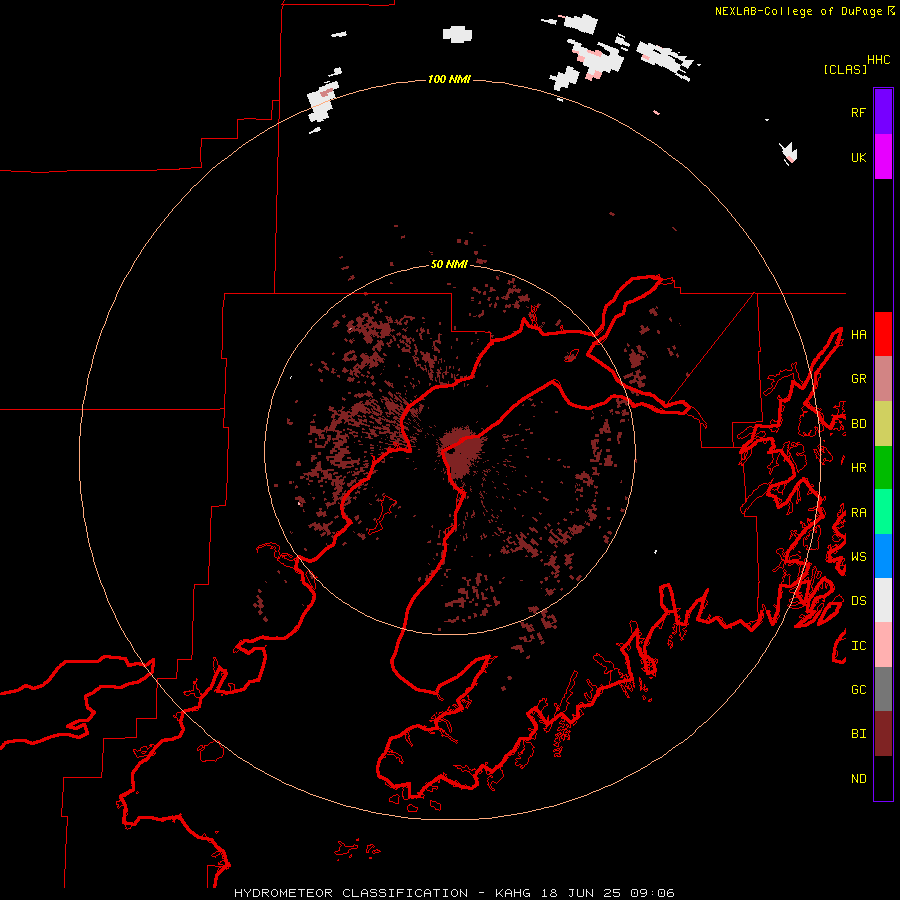Click the WS legend label
900x900 pixels.
858,557
